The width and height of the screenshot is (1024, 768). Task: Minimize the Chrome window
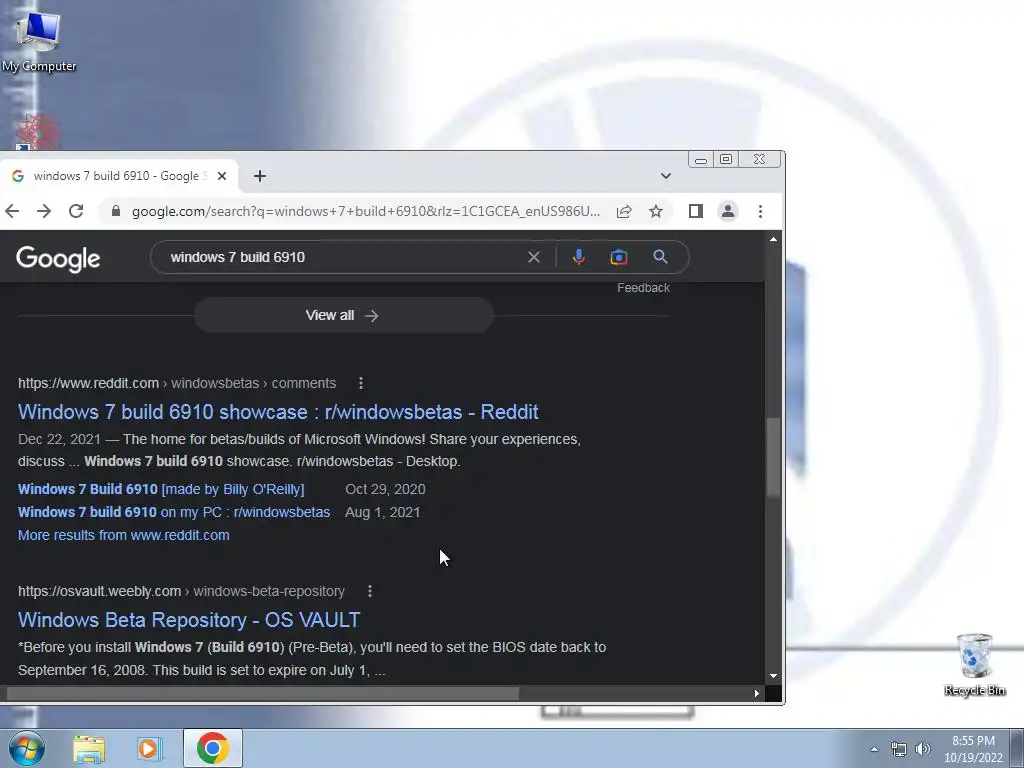pyautogui.click(x=701, y=160)
